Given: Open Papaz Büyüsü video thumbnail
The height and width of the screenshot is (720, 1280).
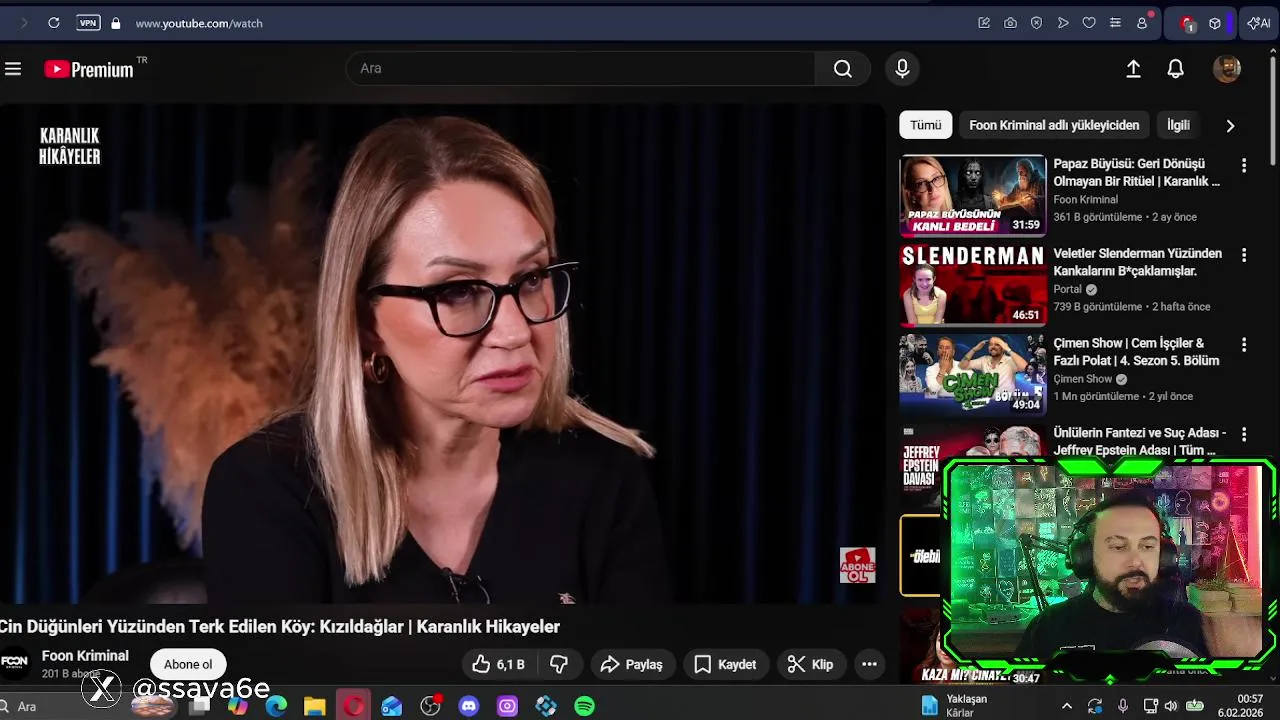Looking at the screenshot, I should coord(972,195).
